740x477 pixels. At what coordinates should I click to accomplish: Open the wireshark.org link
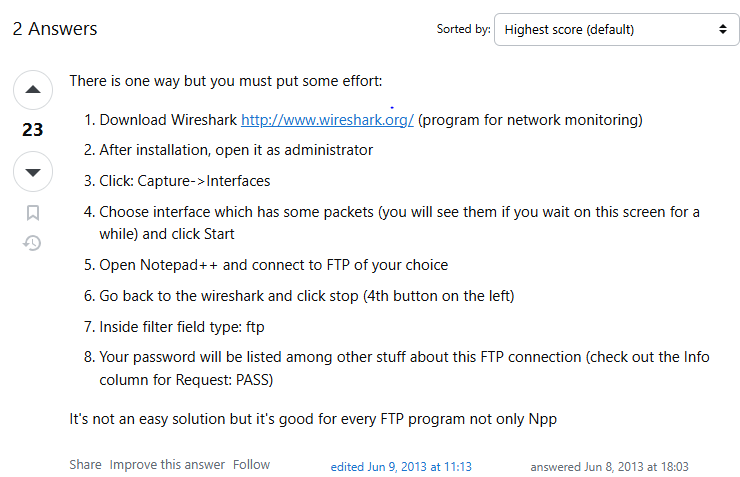[x=327, y=120]
